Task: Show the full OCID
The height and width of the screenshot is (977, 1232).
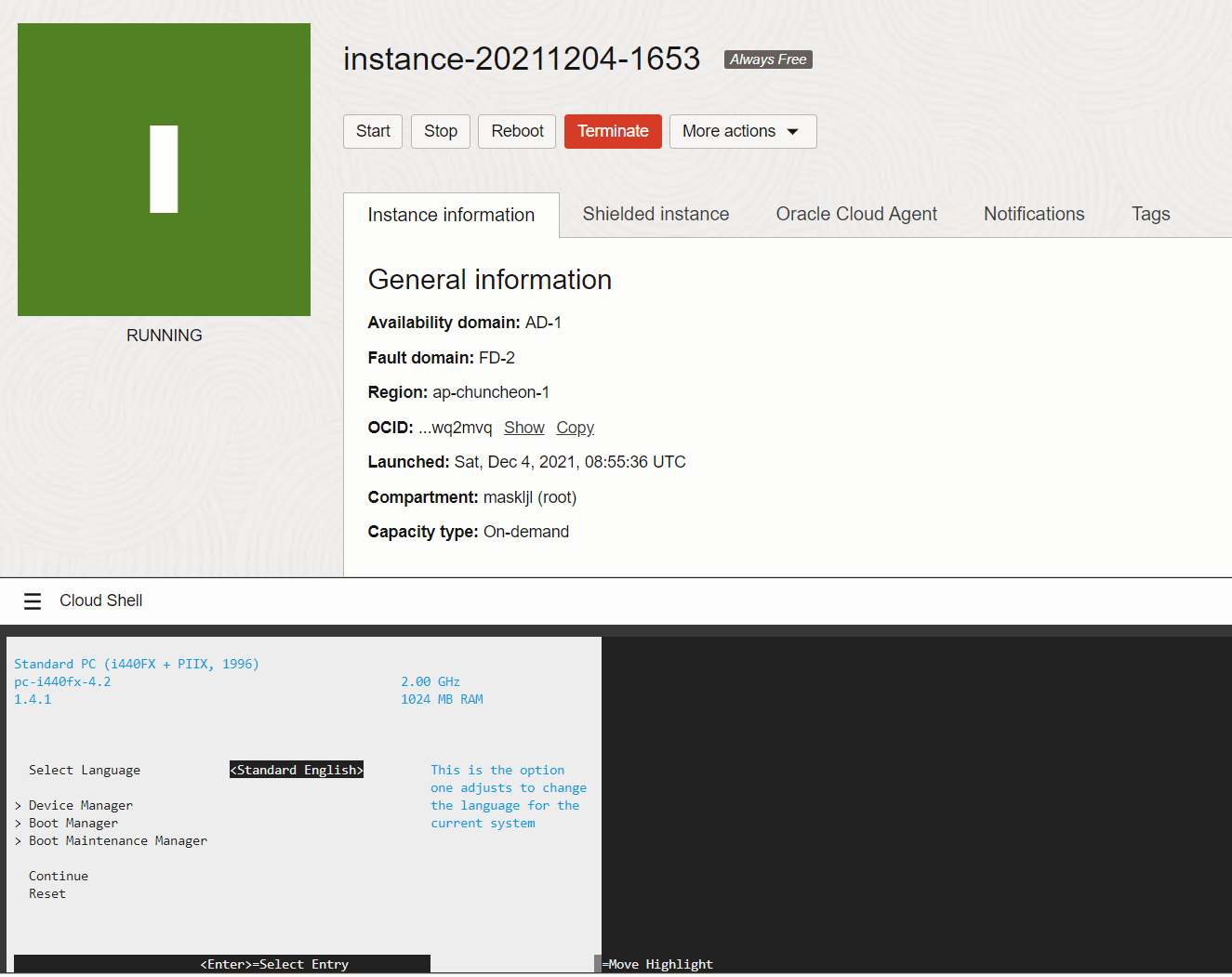Action: tap(524, 428)
